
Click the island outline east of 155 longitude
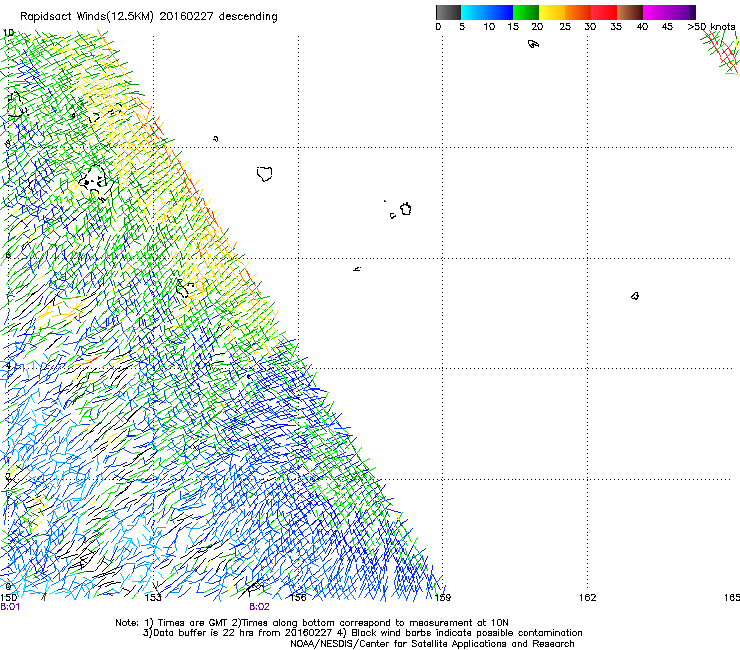coord(265,174)
